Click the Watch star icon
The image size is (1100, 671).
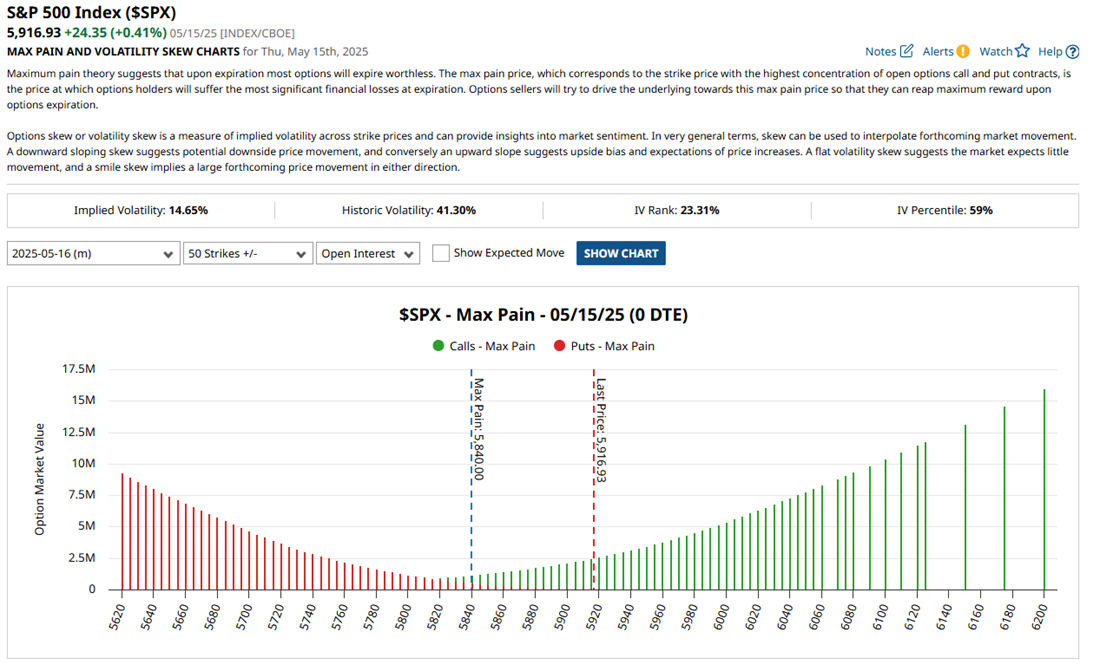pyautogui.click(x=1022, y=51)
